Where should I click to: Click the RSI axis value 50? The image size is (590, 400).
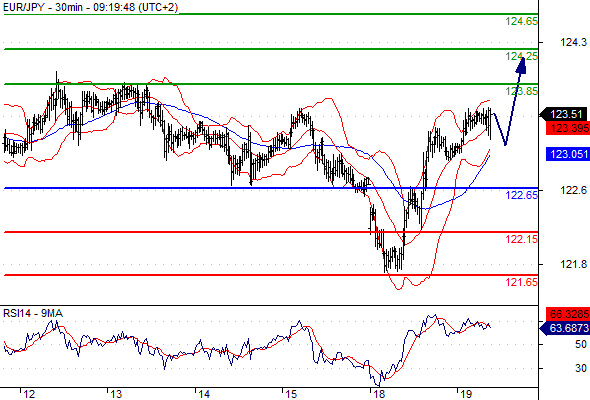[x=581, y=344]
